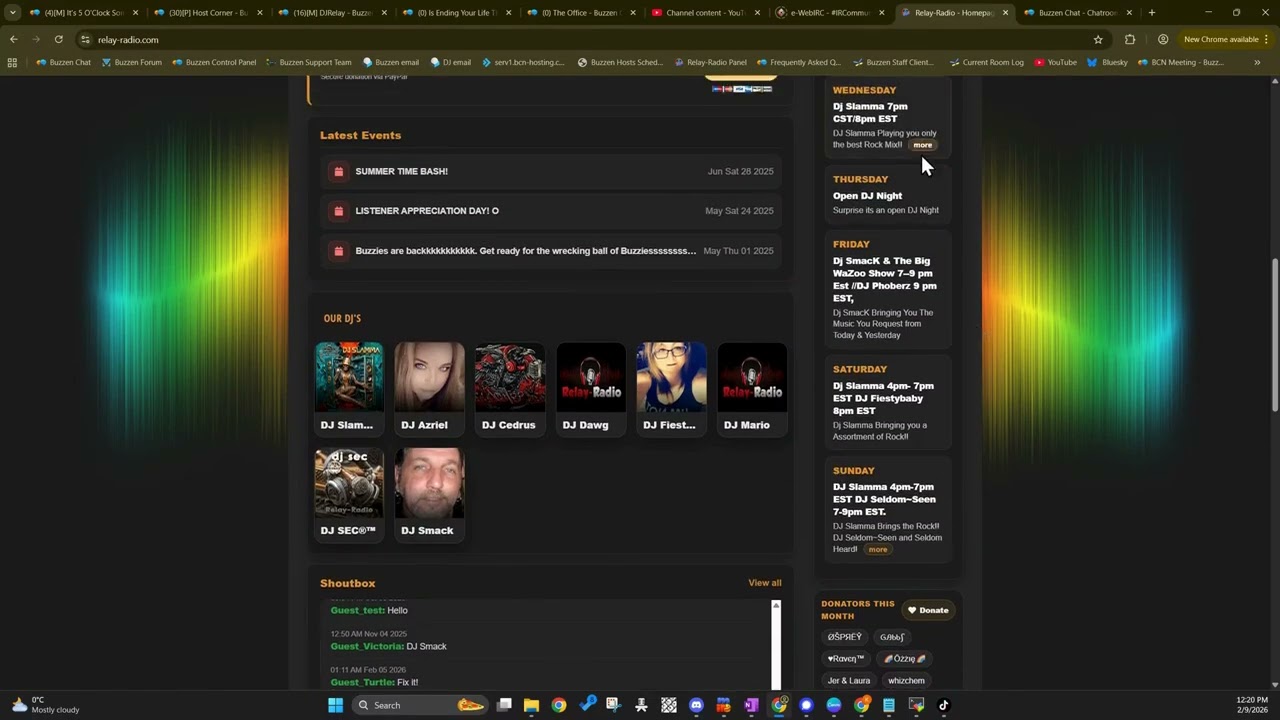
Task: View site information icon in address bar
Action: (x=86, y=39)
